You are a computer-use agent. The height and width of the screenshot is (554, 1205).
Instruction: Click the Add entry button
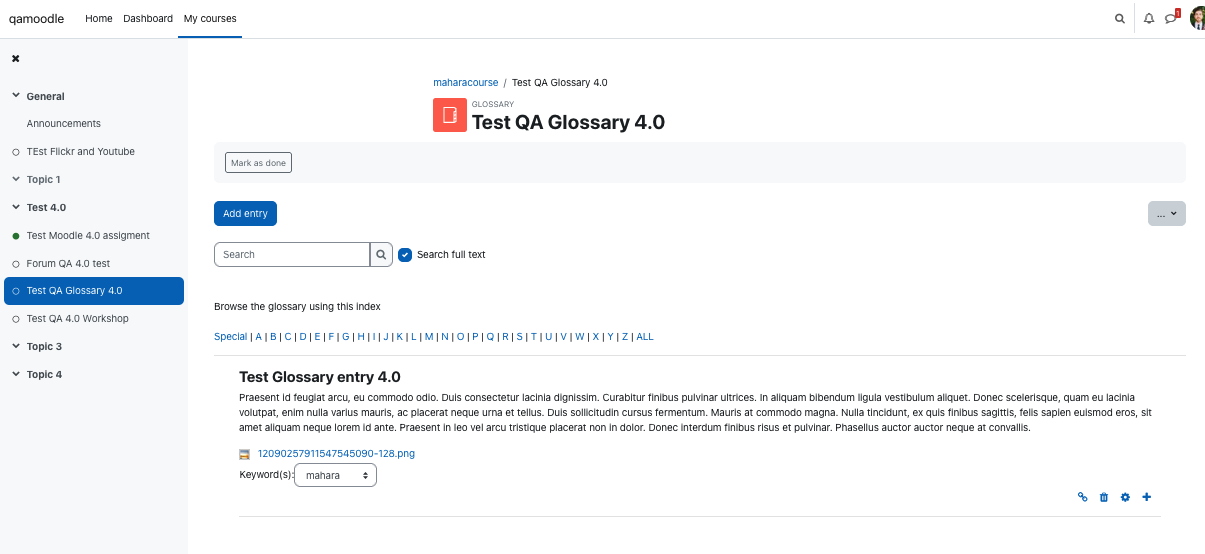pyautogui.click(x=245, y=213)
